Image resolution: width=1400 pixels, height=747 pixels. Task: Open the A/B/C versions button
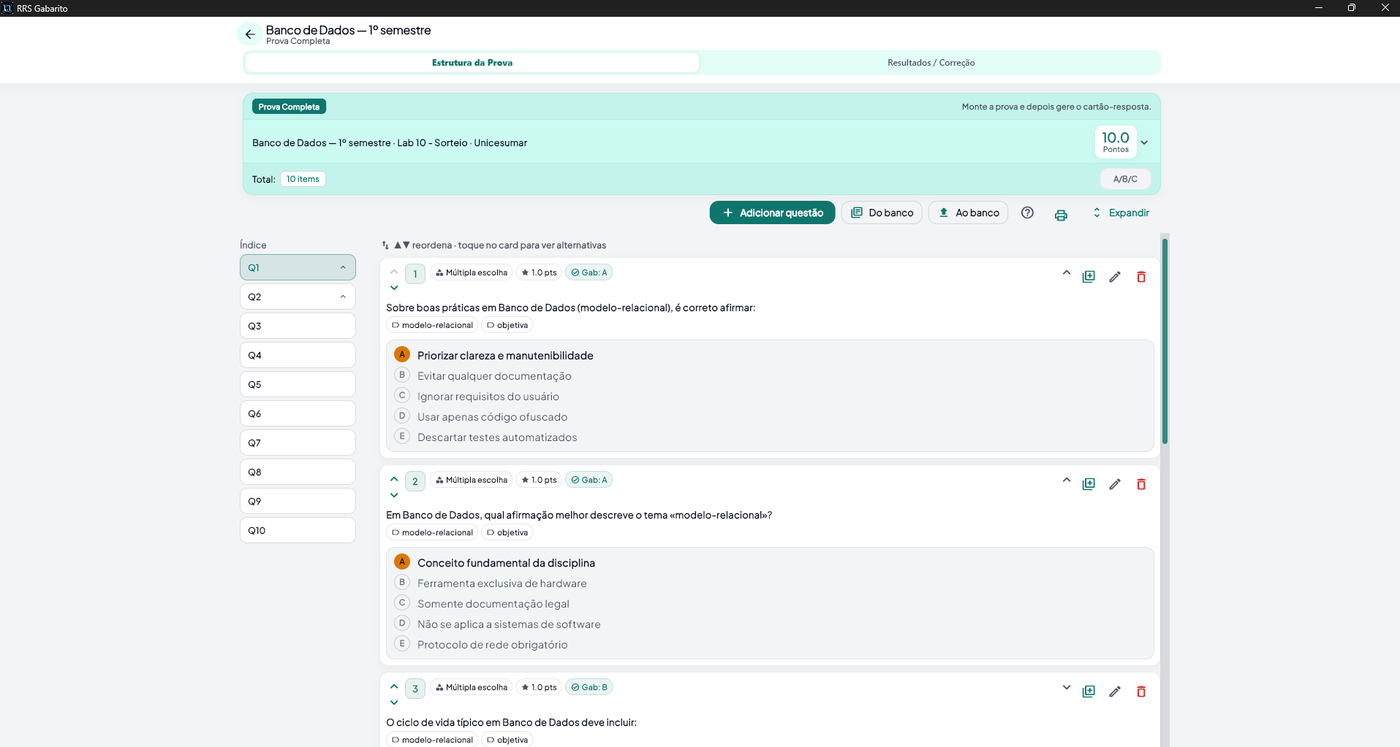pyautogui.click(x=1125, y=179)
